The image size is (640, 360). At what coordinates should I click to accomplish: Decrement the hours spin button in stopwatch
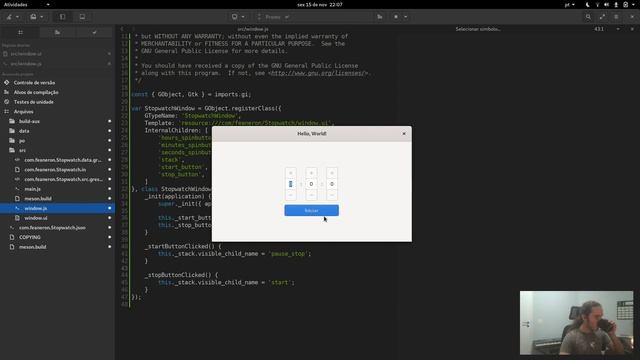[291, 195]
